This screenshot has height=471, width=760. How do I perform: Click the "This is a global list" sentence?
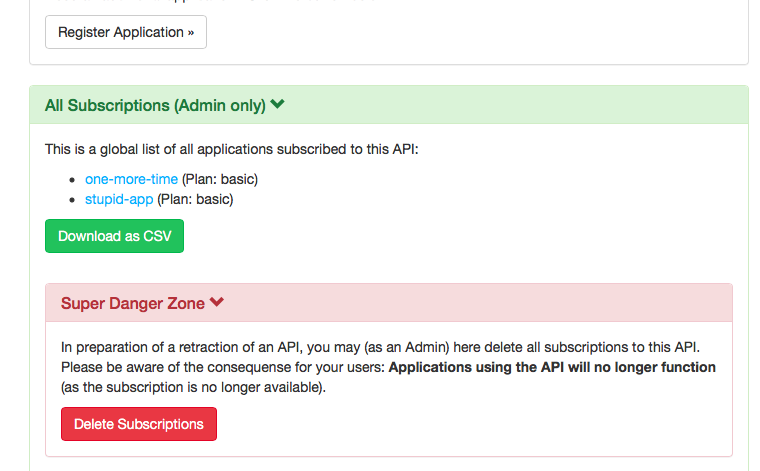[231, 149]
